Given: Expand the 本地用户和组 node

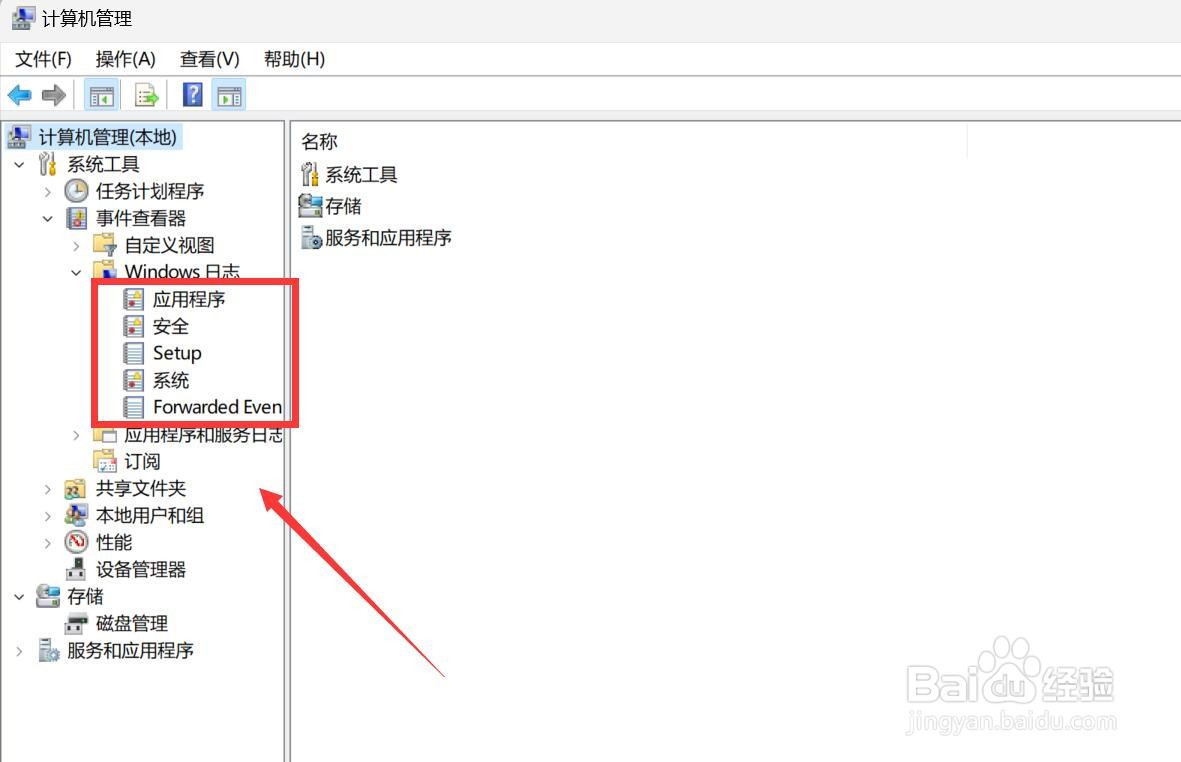Looking at the screenshot, I should [x=47, y=517].
